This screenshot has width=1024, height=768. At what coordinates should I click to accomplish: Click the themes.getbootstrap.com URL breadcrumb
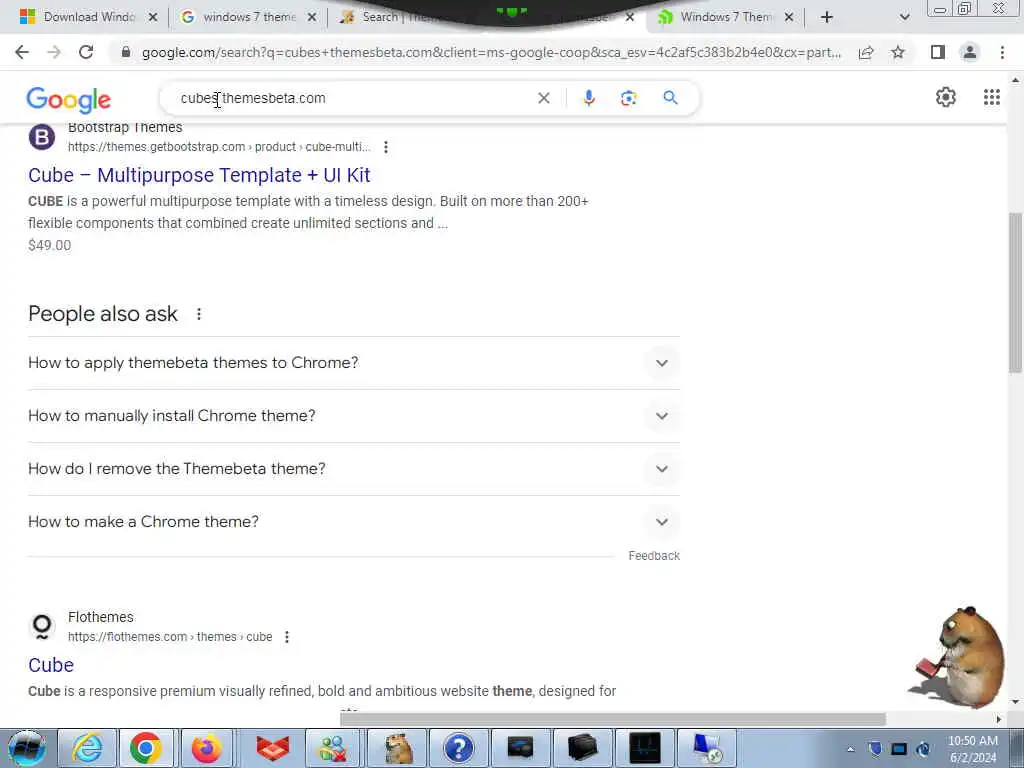tap(219, 147)
